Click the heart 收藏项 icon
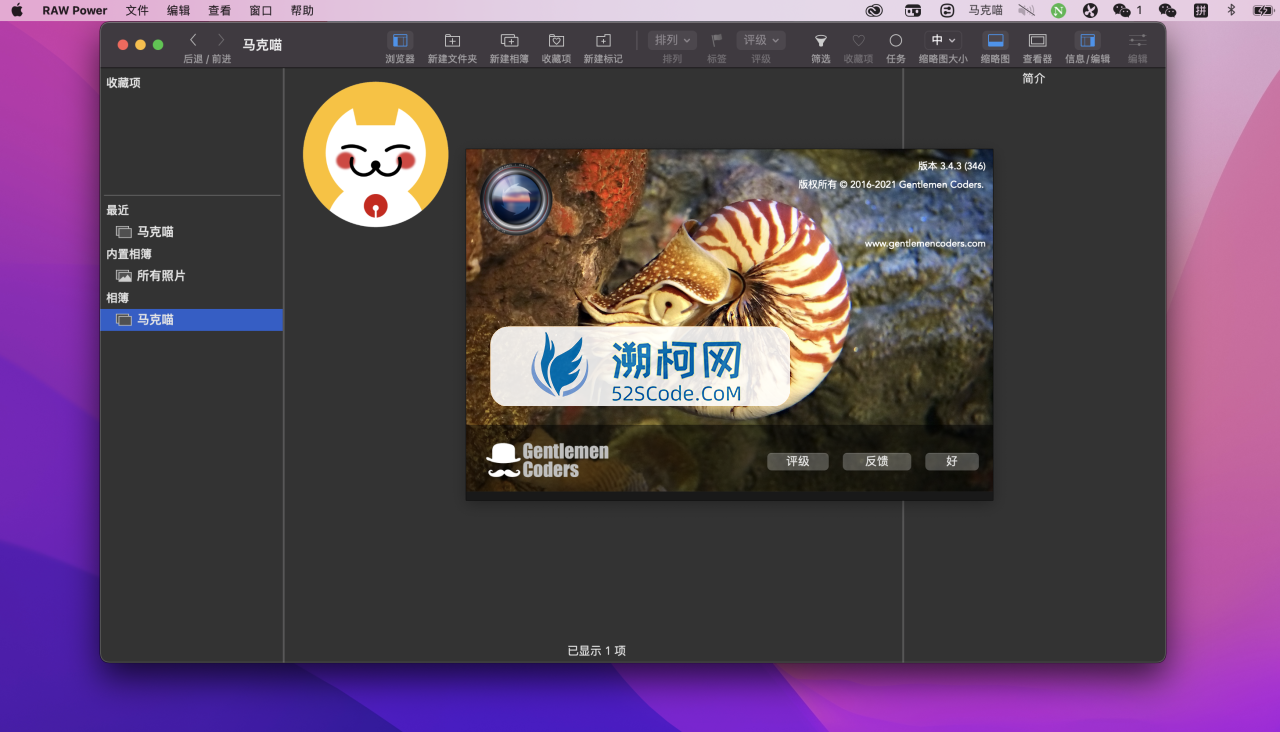Screen dimensions: 1280x732 tap(858, 41)
